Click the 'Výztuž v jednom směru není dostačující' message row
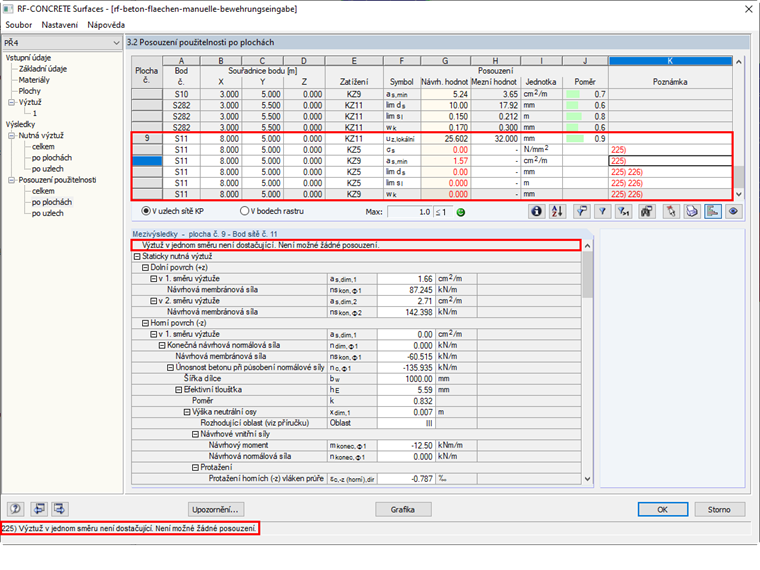Viewport: 760px width, 570px height. 356,245
